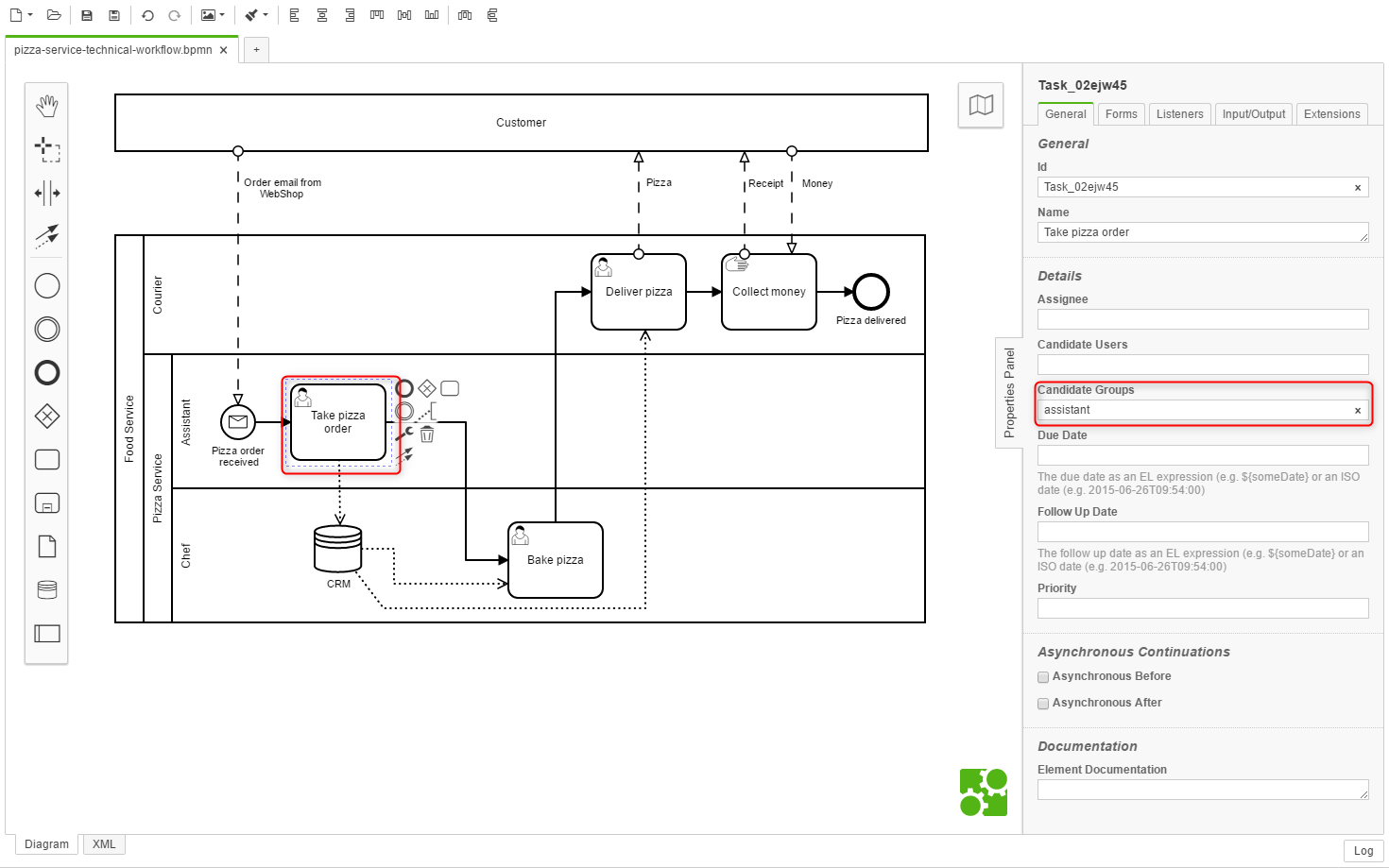
Task: Add a data store reference from palette
Action: coord(46,589)
